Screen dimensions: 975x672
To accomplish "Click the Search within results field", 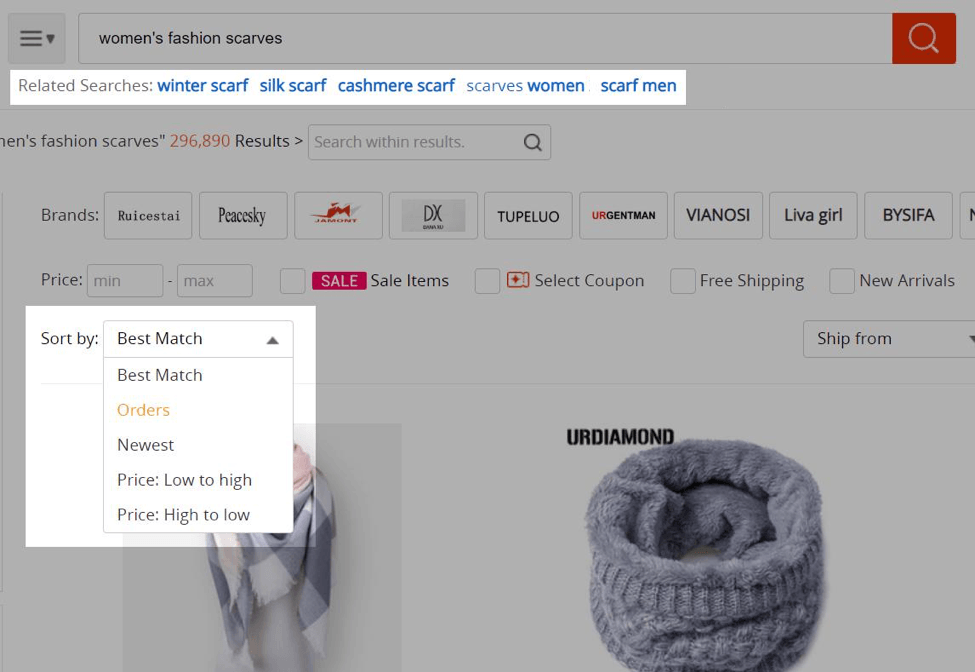I will pyautogui.click(x=429, y=142).
